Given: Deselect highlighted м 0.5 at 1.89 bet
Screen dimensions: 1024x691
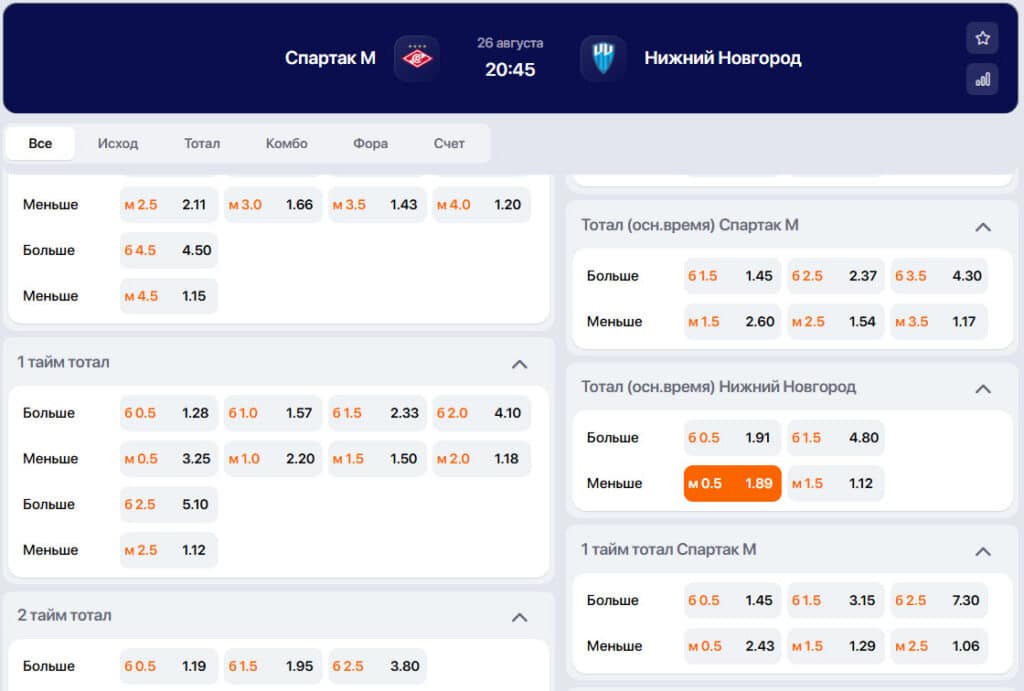Looking at the screenshot, I should tap(732, 483).
